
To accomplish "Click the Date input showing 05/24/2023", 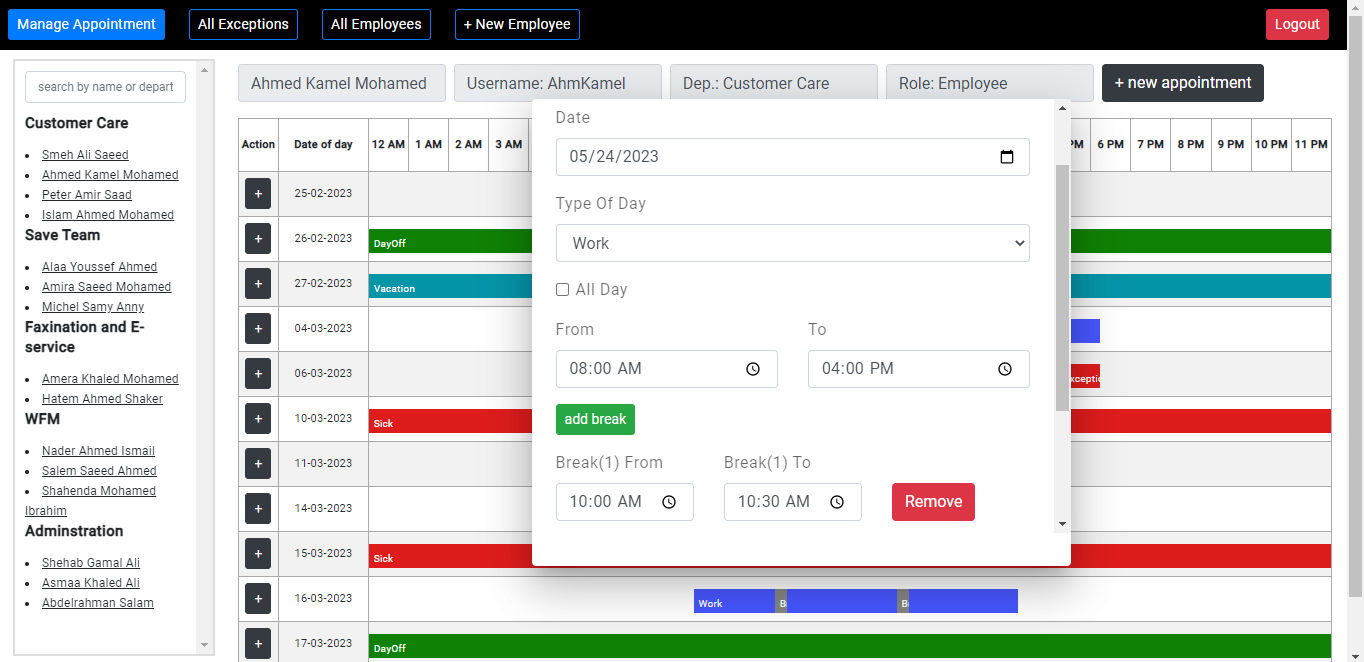I will [x=793, y=157].
